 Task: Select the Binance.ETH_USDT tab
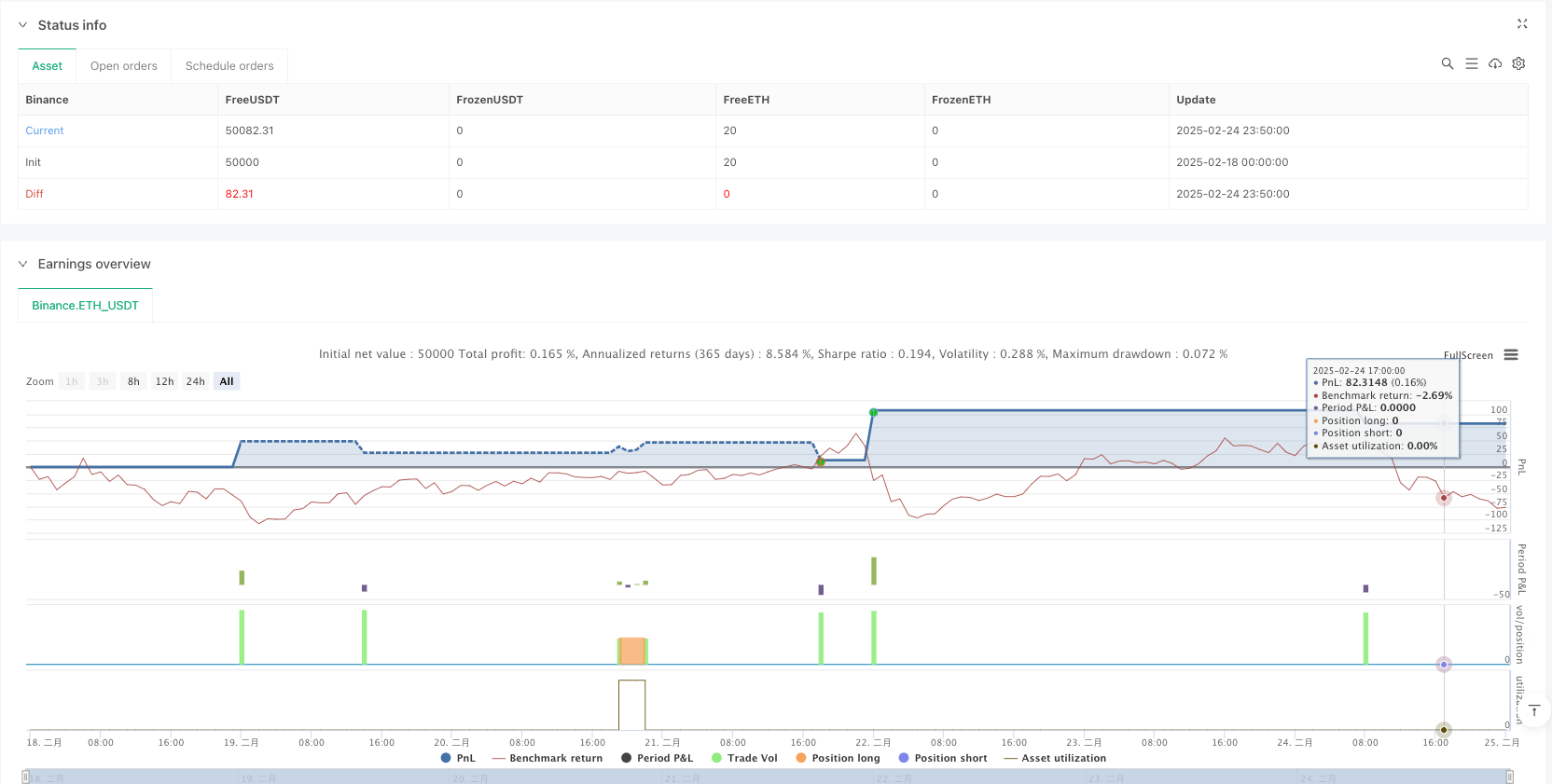click(x=85, y=306)
